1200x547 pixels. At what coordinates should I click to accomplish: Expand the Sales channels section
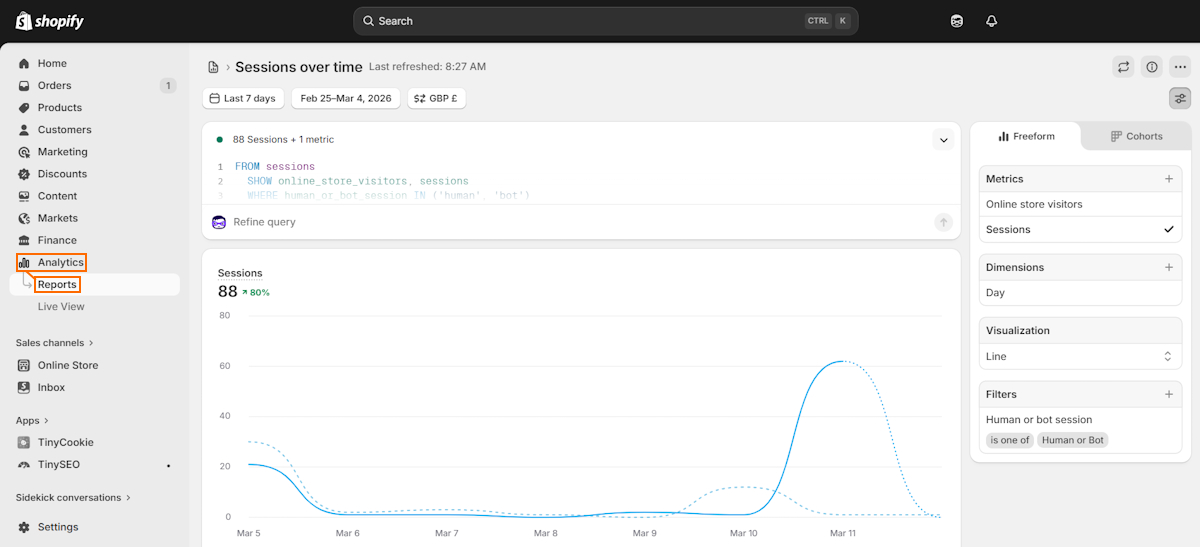coord(55,342)
